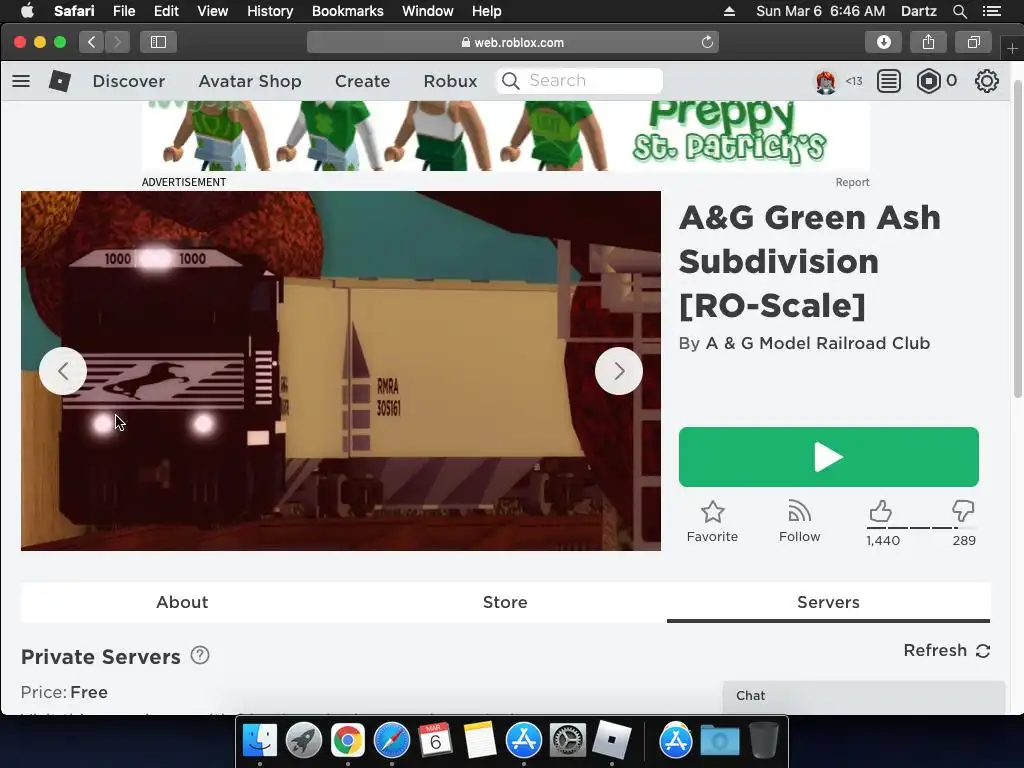Image resolution: width=1024 pixels, height=768 pixels.
Task: Expand the Chat panel
Action: tap(863, 696)
